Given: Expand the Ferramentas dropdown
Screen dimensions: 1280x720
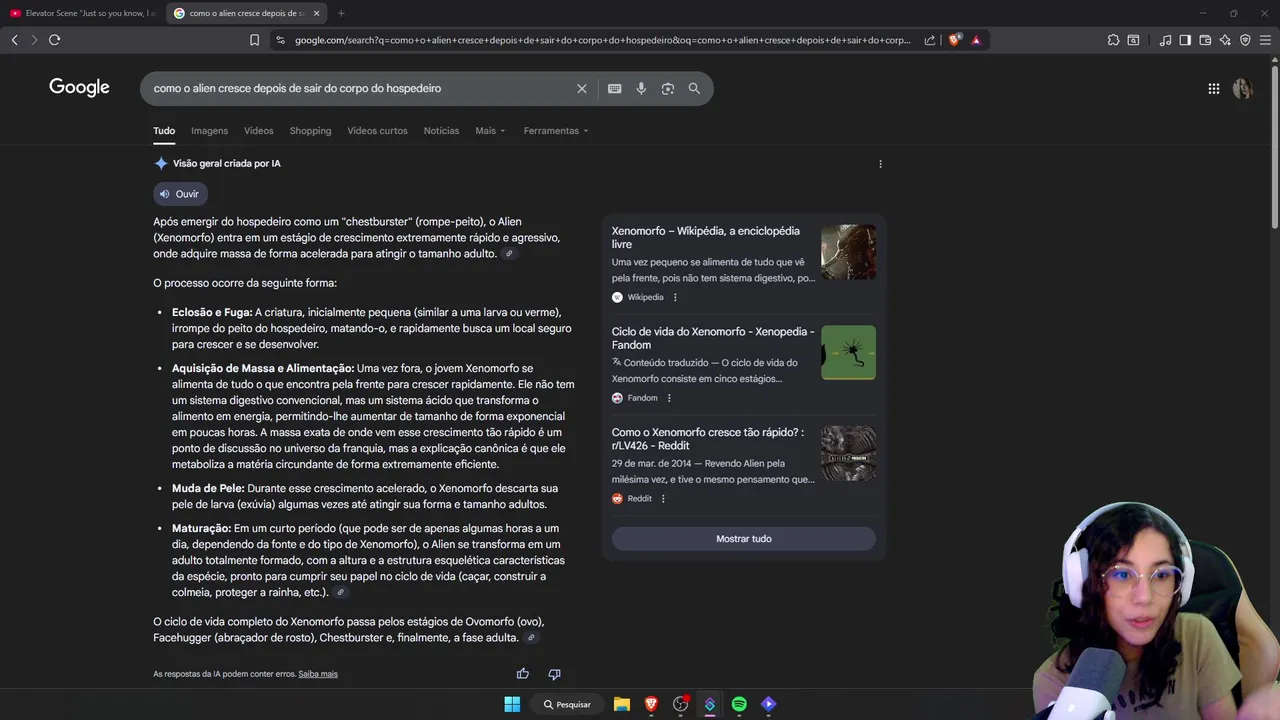Looking at the screenshot, I should coord(556,131).
